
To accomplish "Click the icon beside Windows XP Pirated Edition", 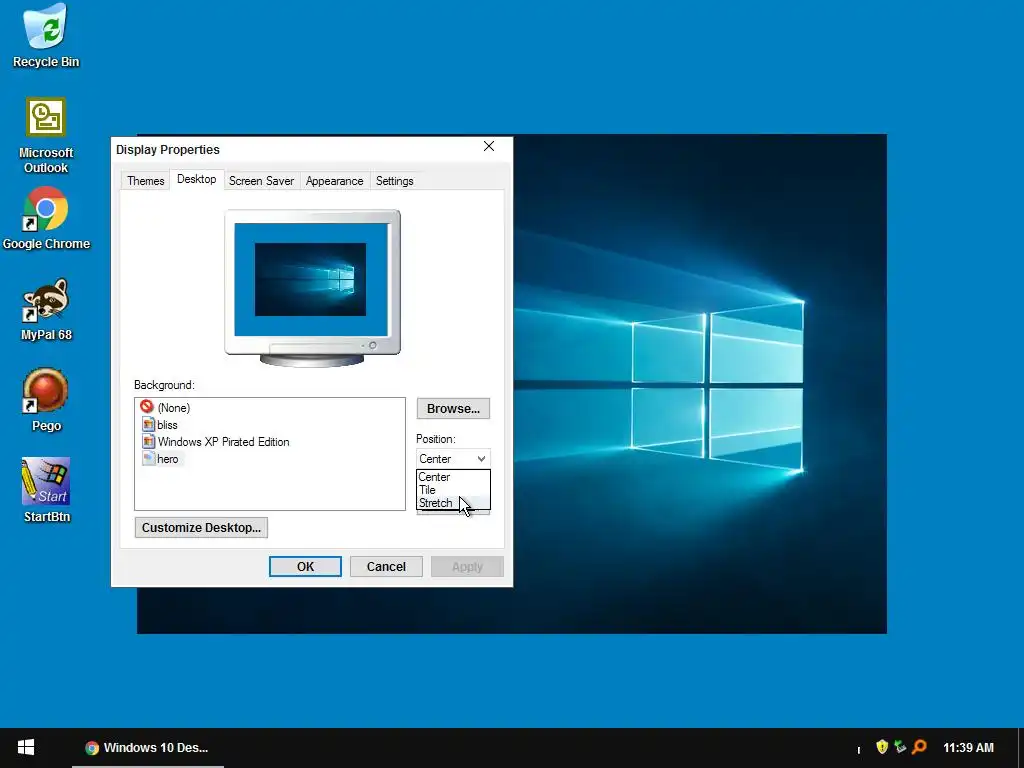I will coord(148,441).
